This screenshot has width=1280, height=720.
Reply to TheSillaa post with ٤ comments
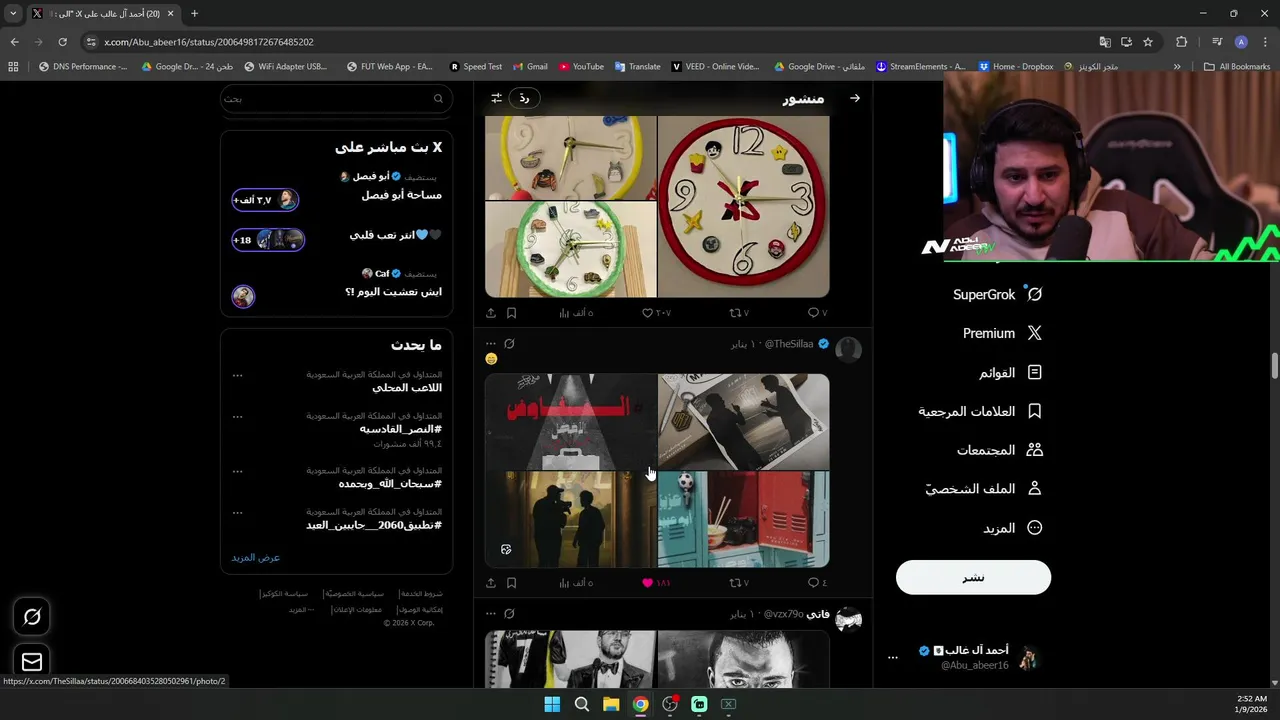(x=818, y=583)
